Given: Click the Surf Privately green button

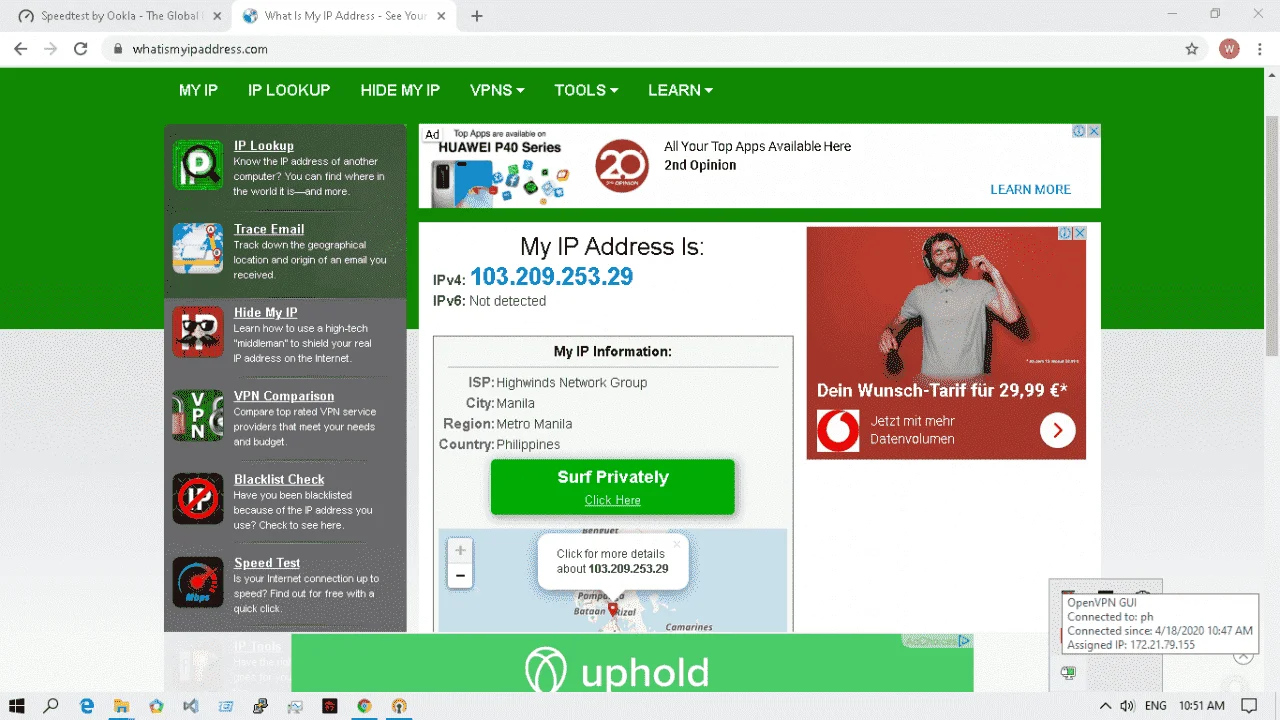Looking at the screenshot, I should tap(612, 487).
